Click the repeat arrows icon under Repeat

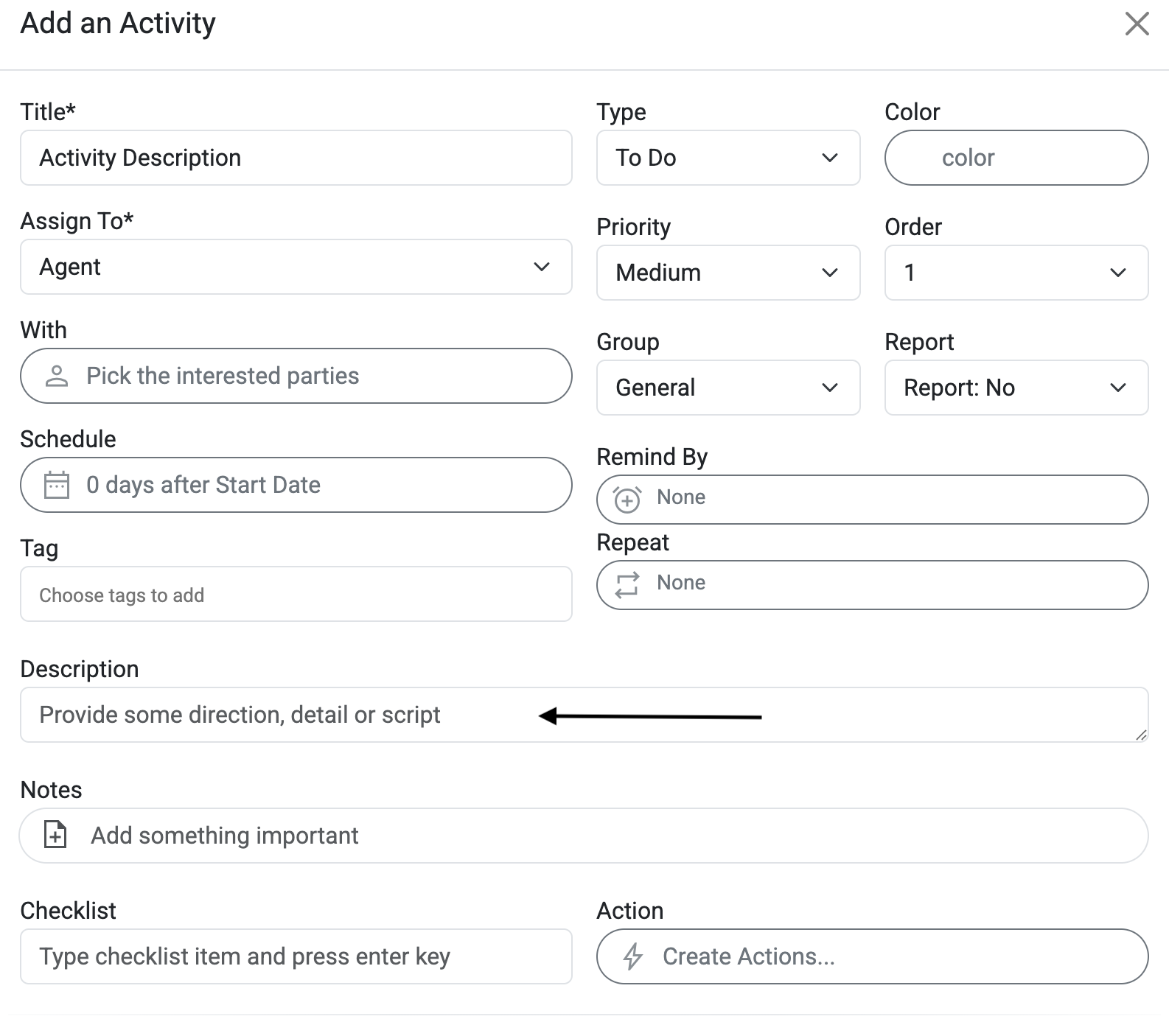tap(627, 584)
